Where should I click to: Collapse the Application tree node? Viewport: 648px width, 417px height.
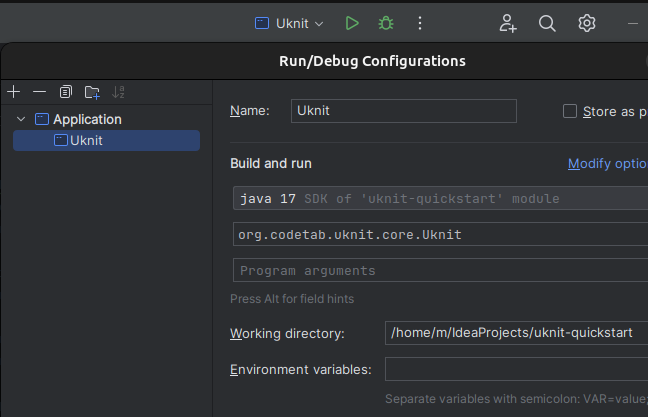(21, 119)
